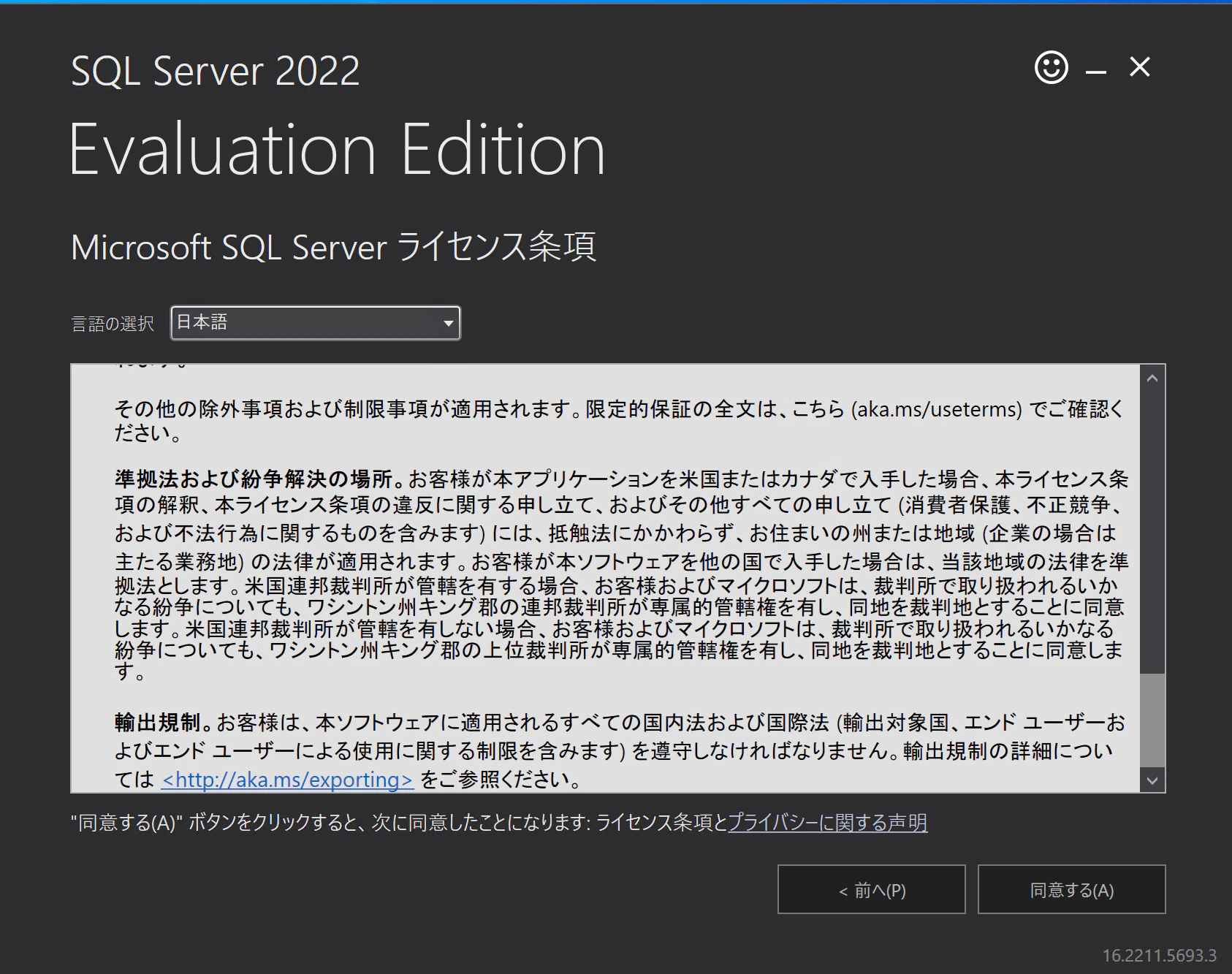Click the scroll-up arrow of license text
The height and width of the screenshot is (974, 1232).
(1152, 378)
